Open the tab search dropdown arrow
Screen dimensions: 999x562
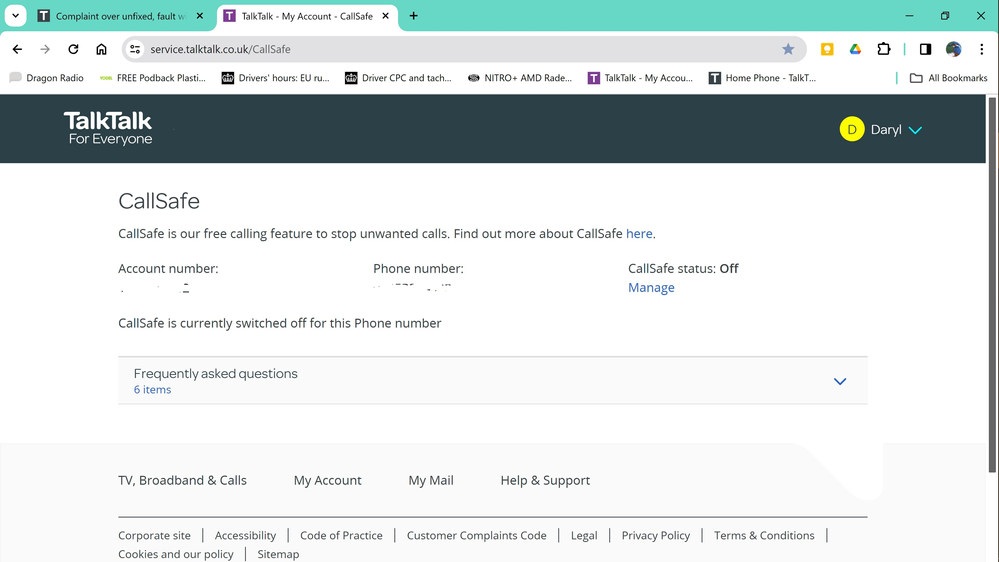click(x=16, y=16)
